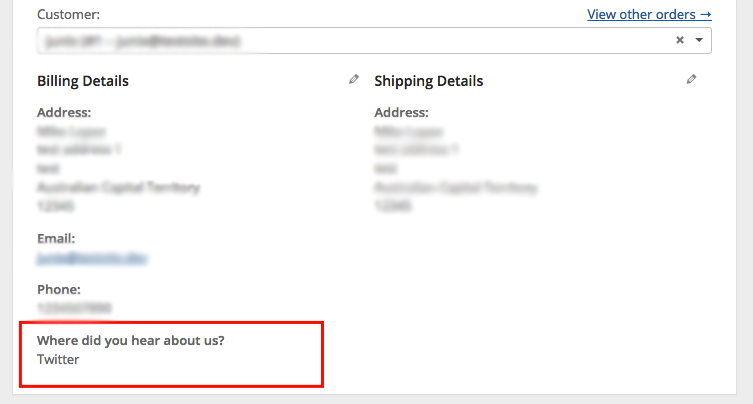Click the shipping Australian Capital Territory line
The image size is (753, 404).
pyautogui.click(x=456, y=187)
